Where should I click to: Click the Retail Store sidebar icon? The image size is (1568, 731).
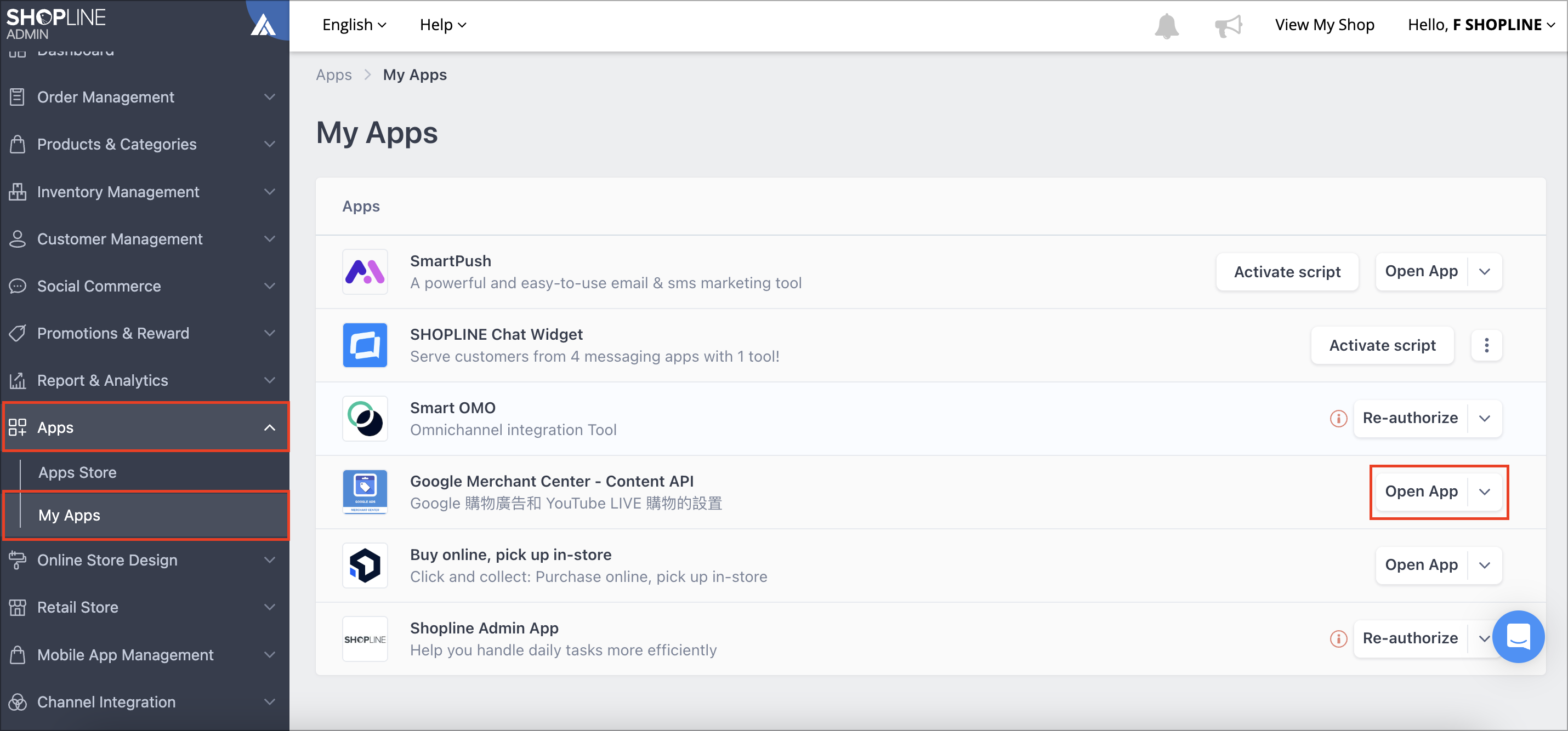pyautogui.click(x=18, y=607)
